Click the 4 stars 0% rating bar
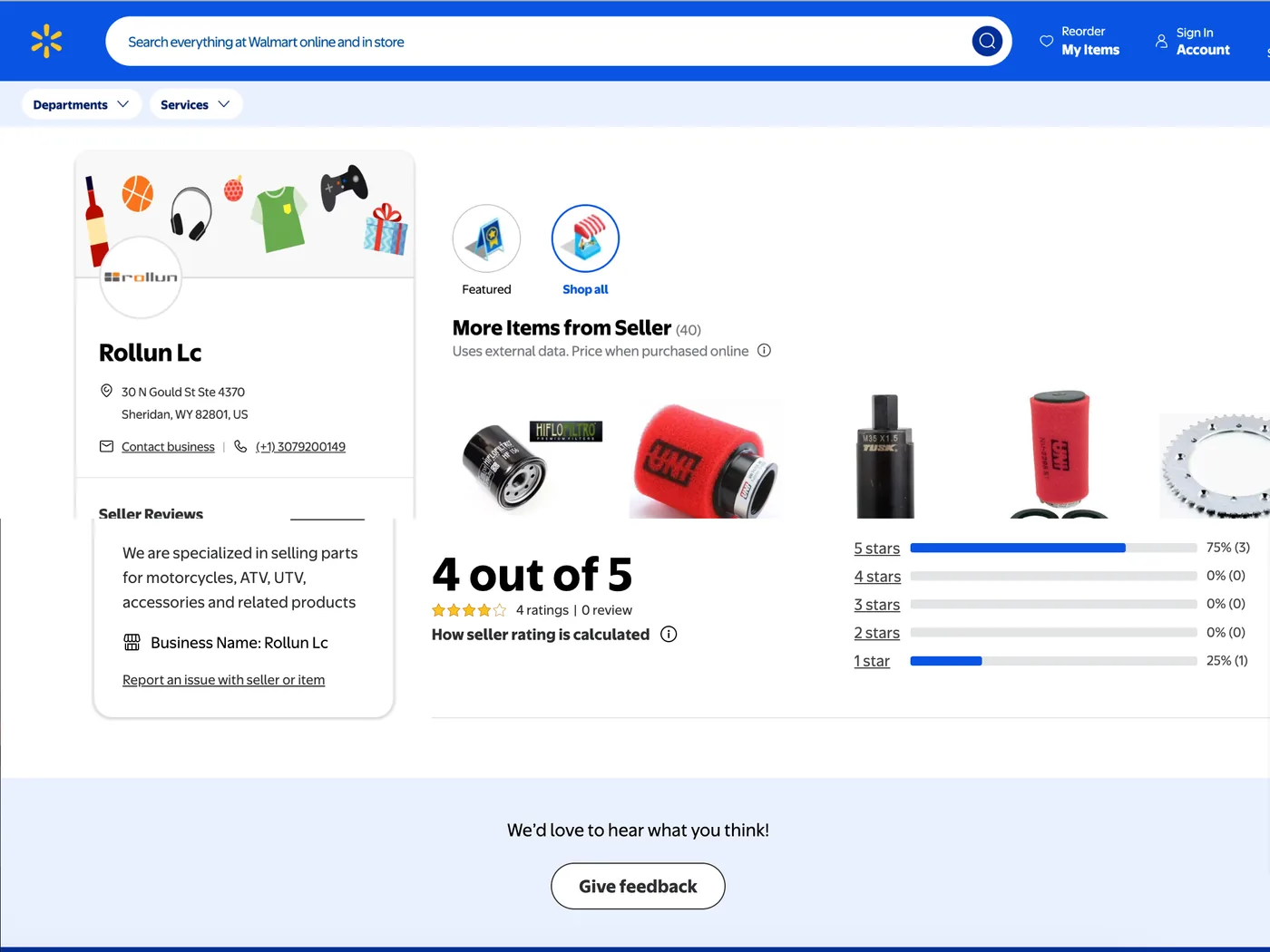The height and width of the screenshot is (952, 1270). pyautogui.click(x=1053, y=576)
